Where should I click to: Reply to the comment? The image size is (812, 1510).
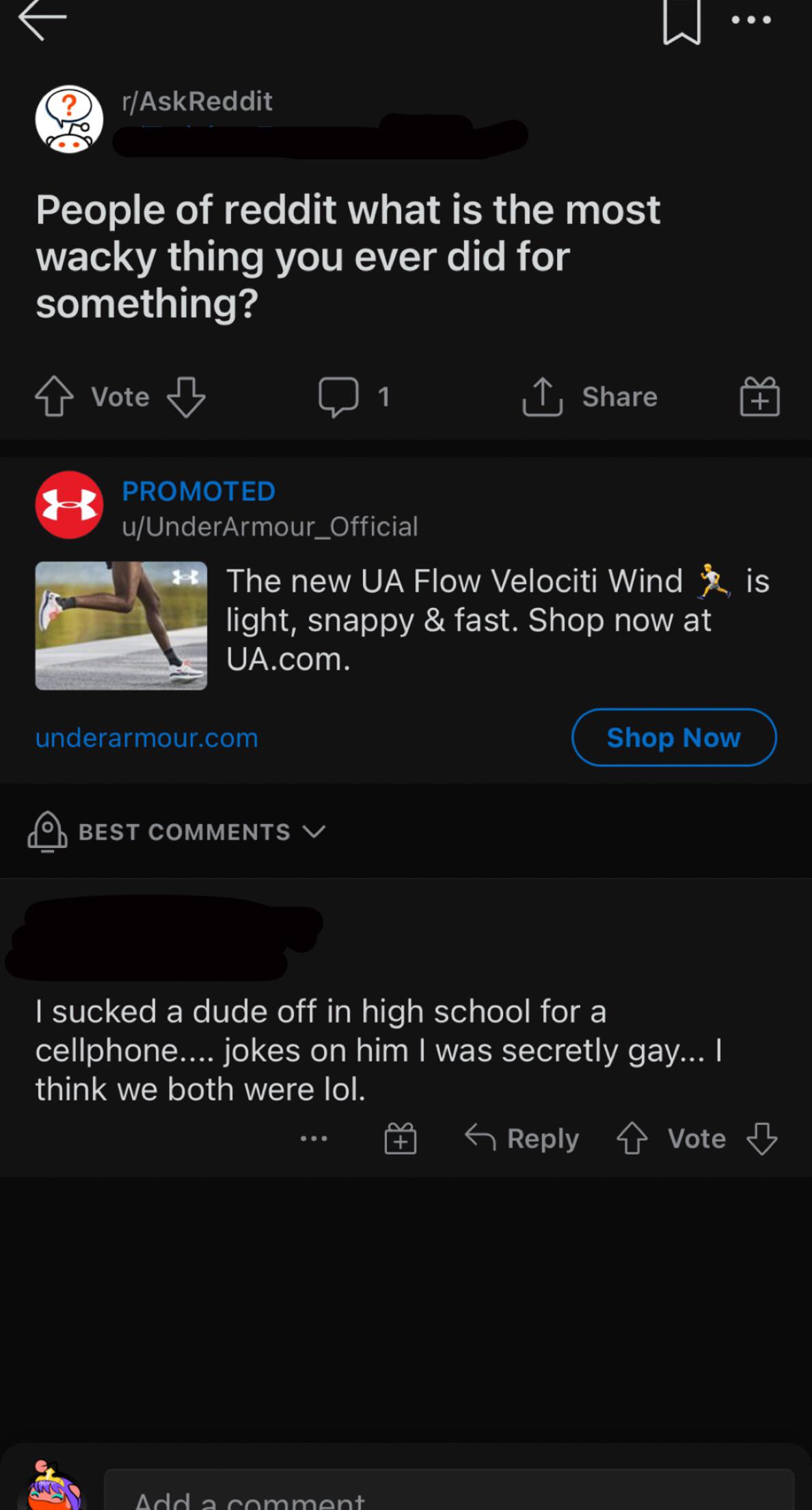522,1139
